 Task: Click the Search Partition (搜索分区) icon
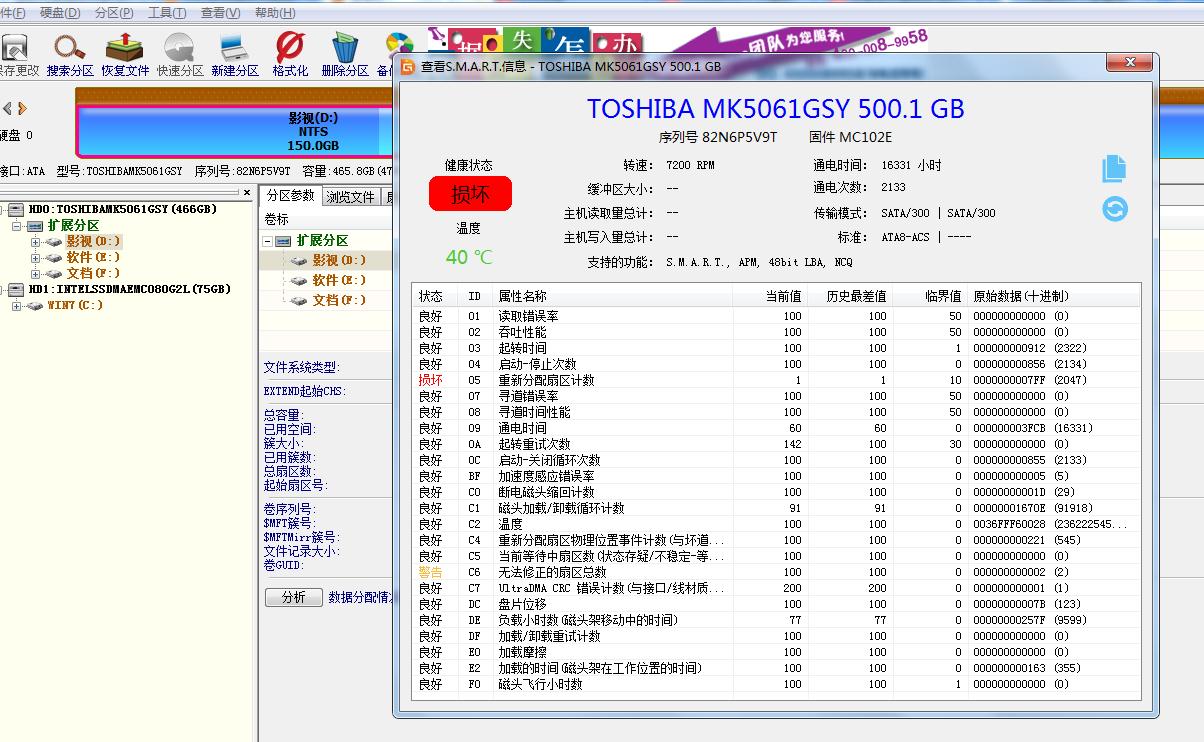[x=70, y=46]
